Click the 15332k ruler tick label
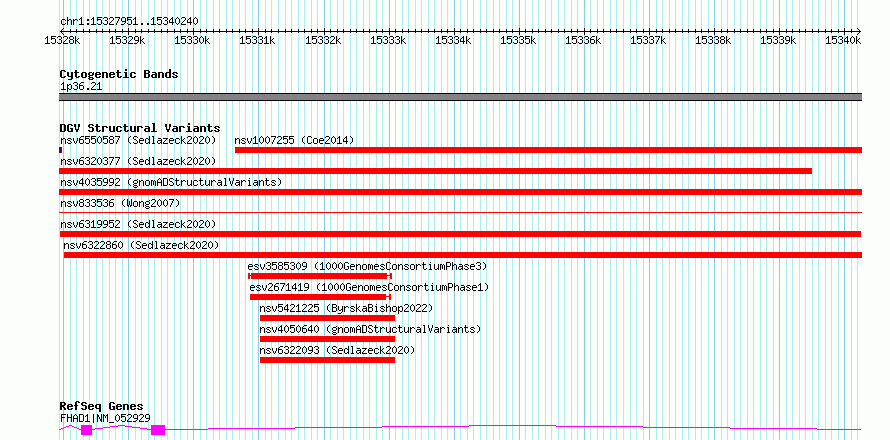Image resolution: width=890 pixels, height=440 pixels. pyautogui.click(x=323, y=40)
